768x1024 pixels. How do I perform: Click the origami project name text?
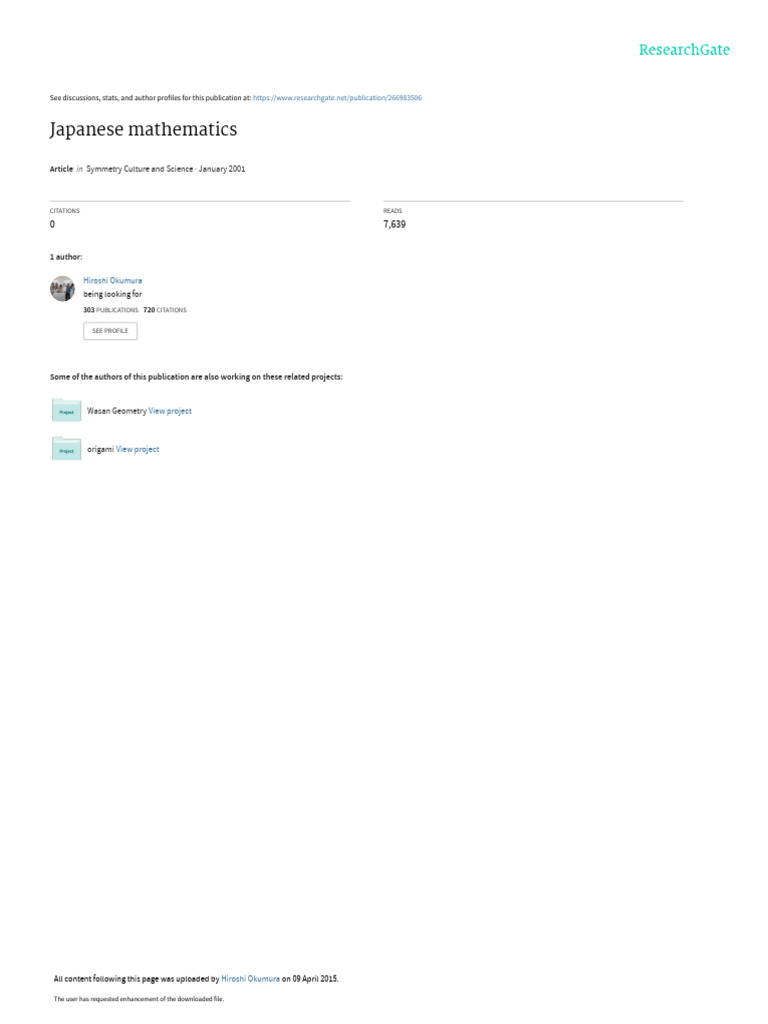pyautogui.click(x=101, y=449)
